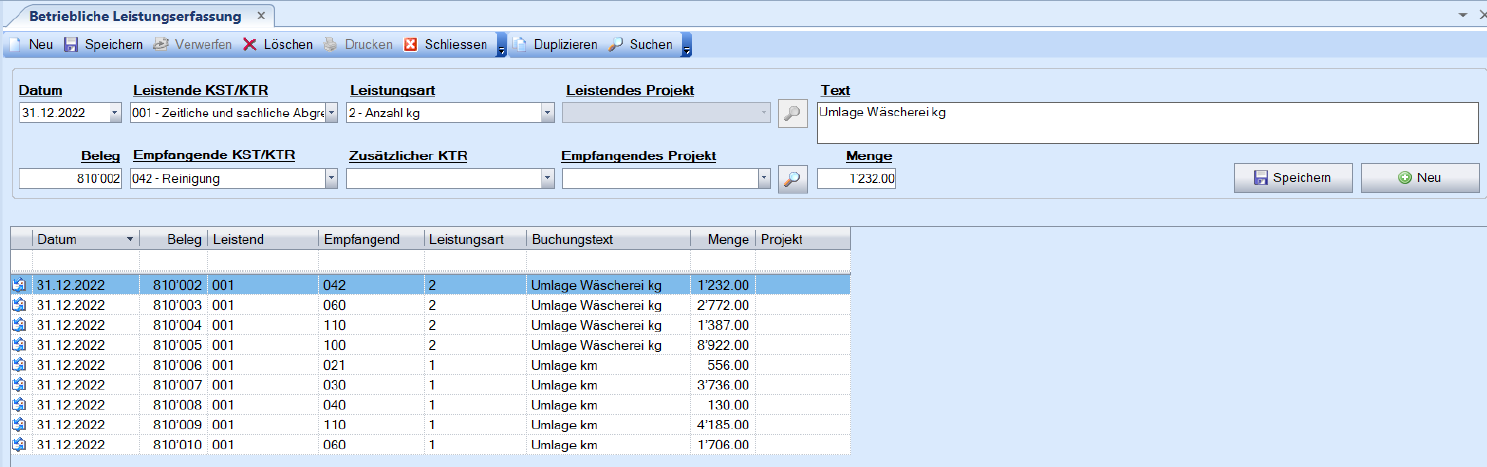Open row icon for Beleg 810'005
This screenshot has width=1487, height=467.
click(x=20, y=345)
